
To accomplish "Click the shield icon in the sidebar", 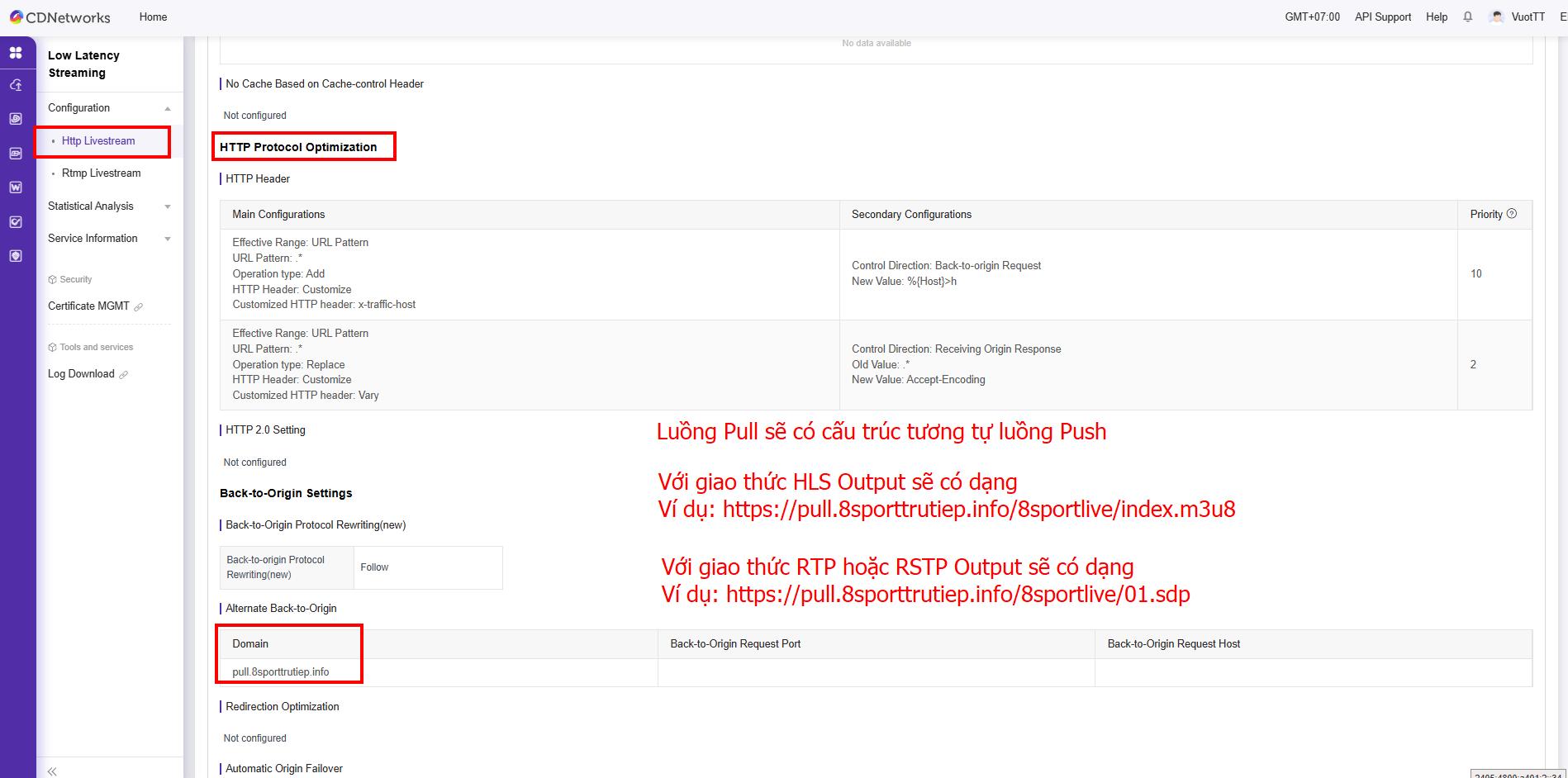I will tap(16, 256).
